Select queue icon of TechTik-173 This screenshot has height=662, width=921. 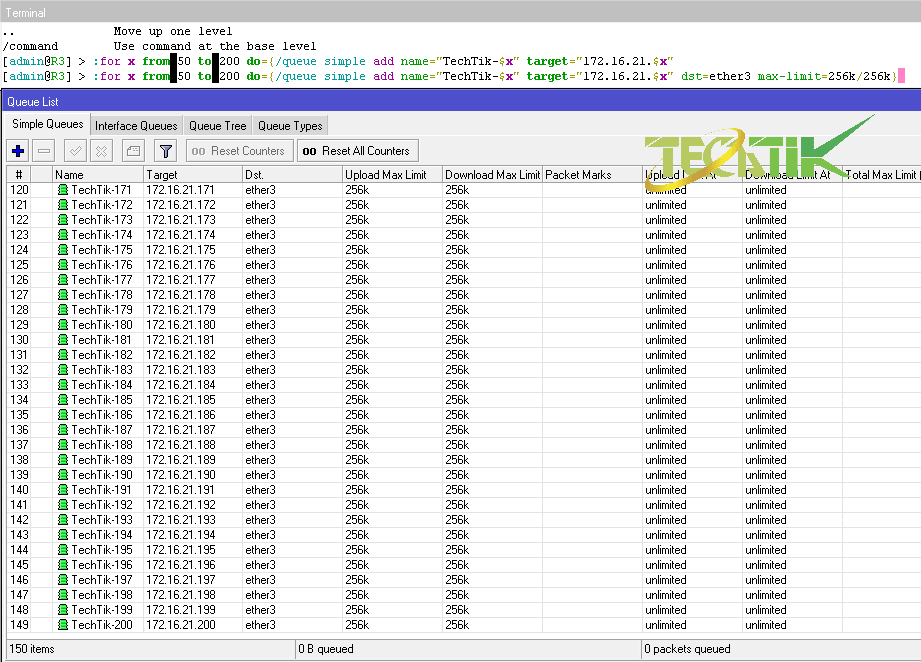click(63, 220)
